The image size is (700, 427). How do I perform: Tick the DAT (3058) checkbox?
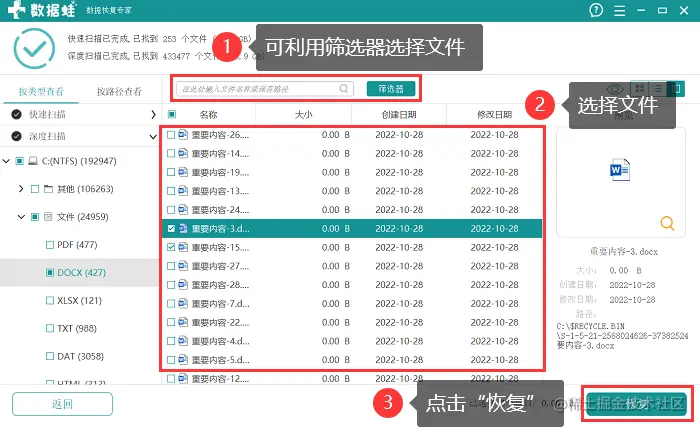50,356
